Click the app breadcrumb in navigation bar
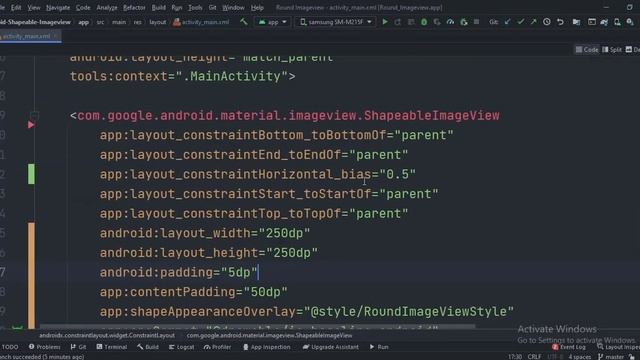Image resolution: width=640 pixels, height=360 pixels. coord(84,22)
